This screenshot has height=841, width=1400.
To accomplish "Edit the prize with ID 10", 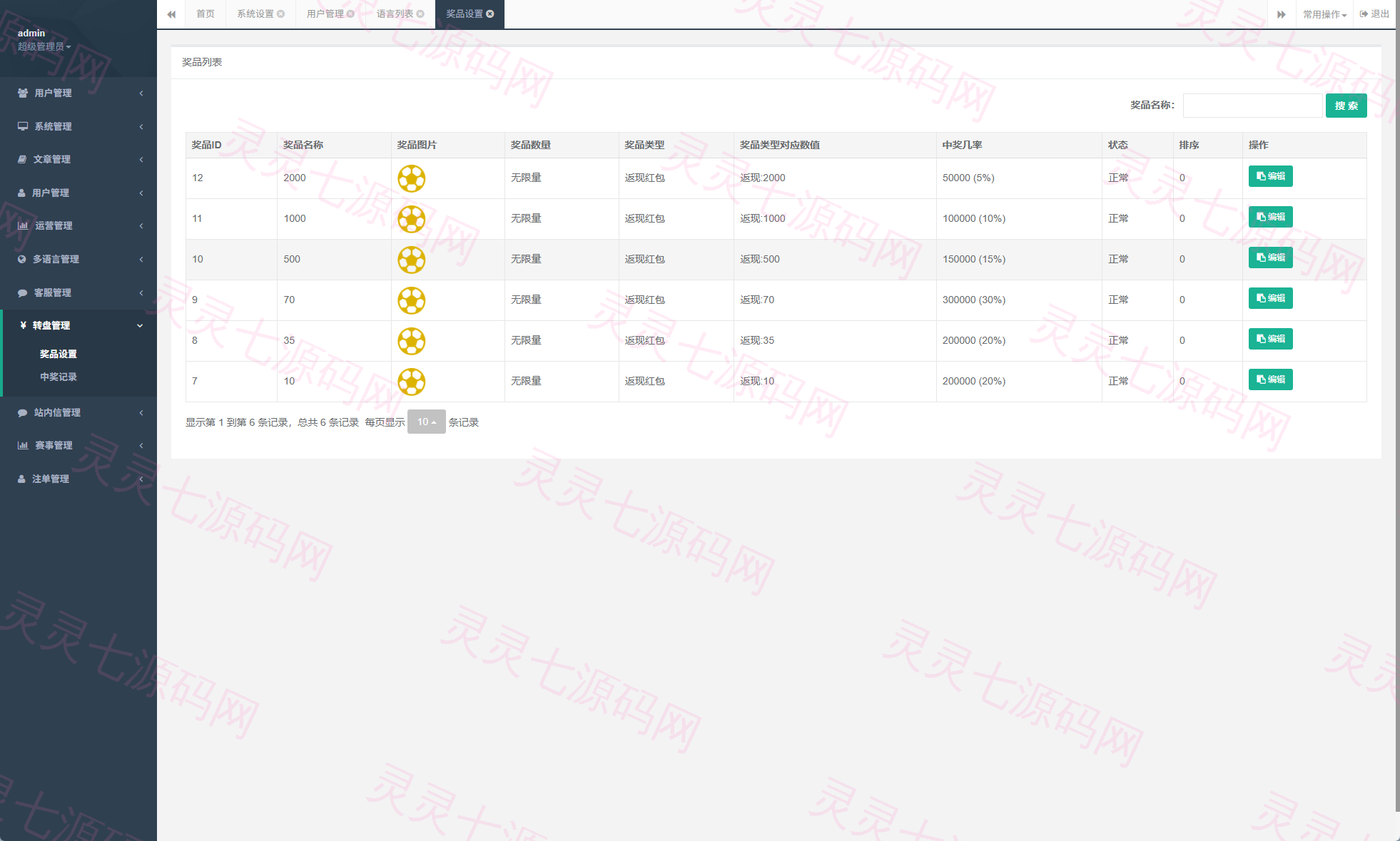I will click(1270, 258).
